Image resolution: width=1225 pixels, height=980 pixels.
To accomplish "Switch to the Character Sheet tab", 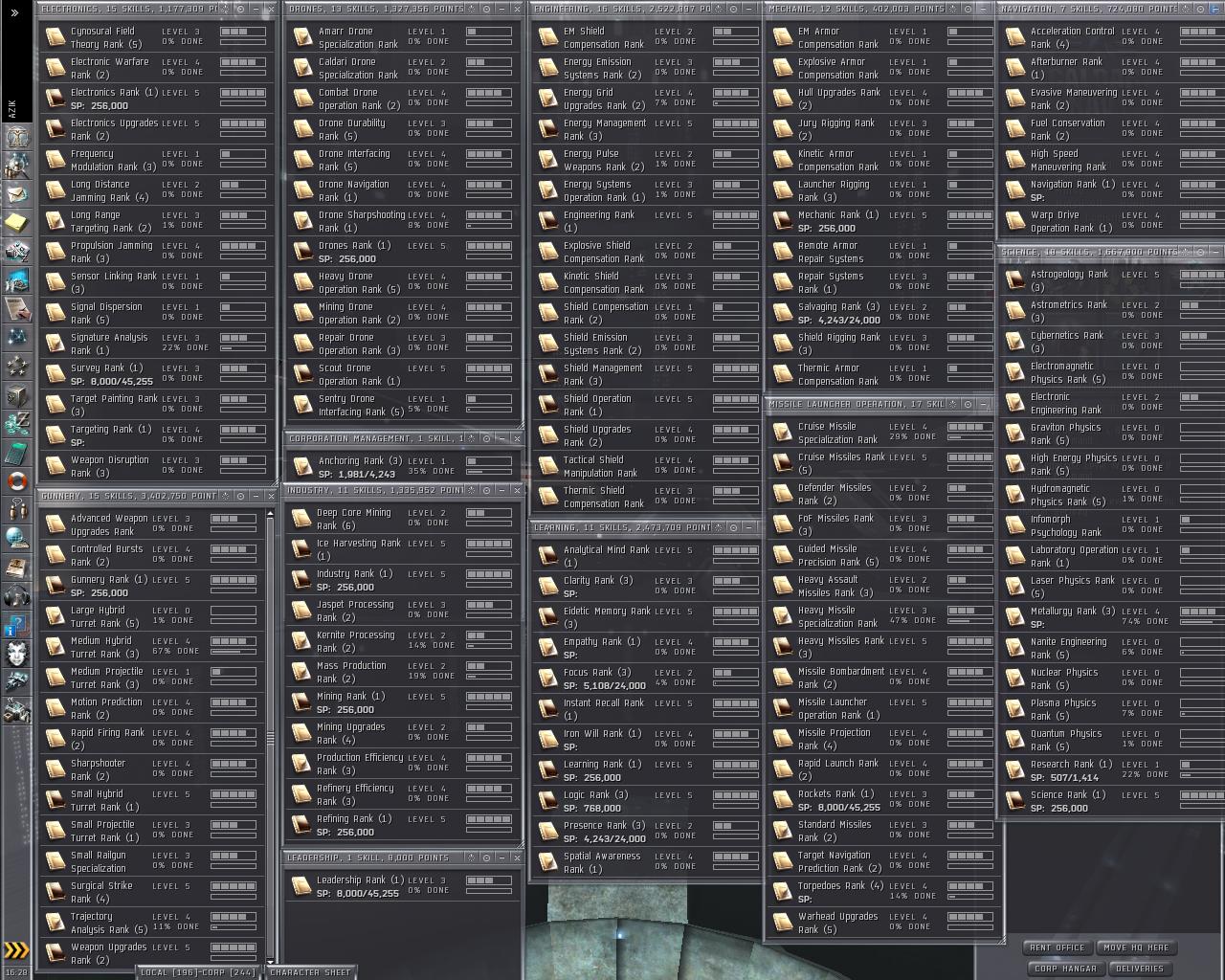I will click(x=309, y=972).
